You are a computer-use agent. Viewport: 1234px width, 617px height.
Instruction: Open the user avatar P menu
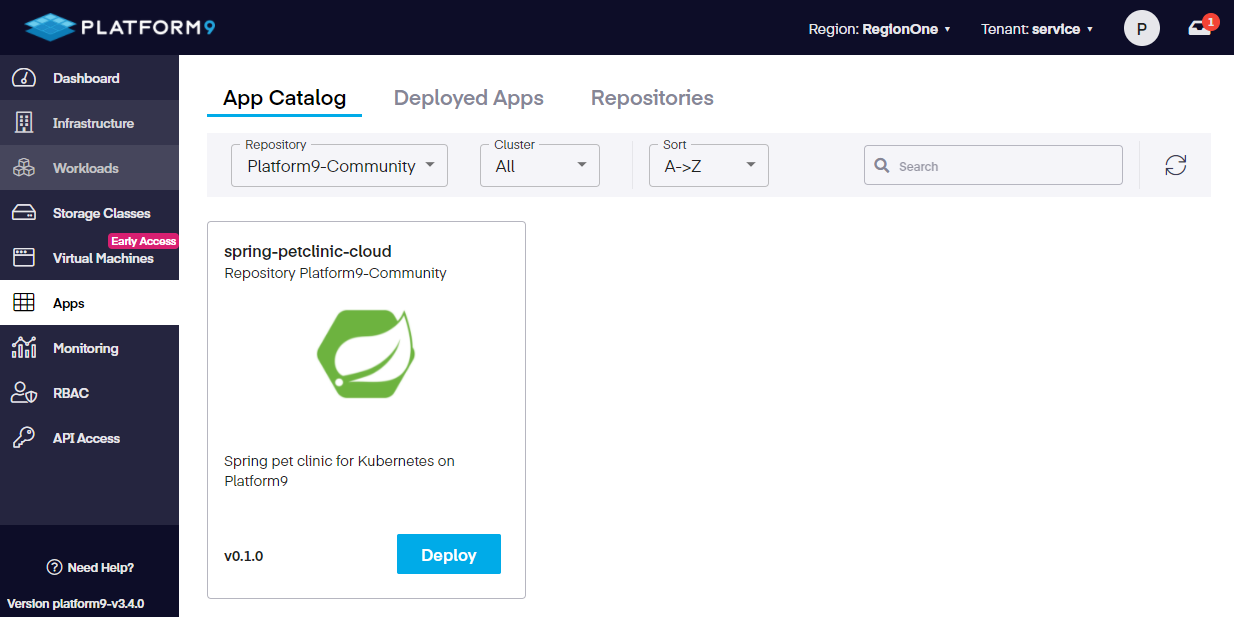tap(1142, 28)
